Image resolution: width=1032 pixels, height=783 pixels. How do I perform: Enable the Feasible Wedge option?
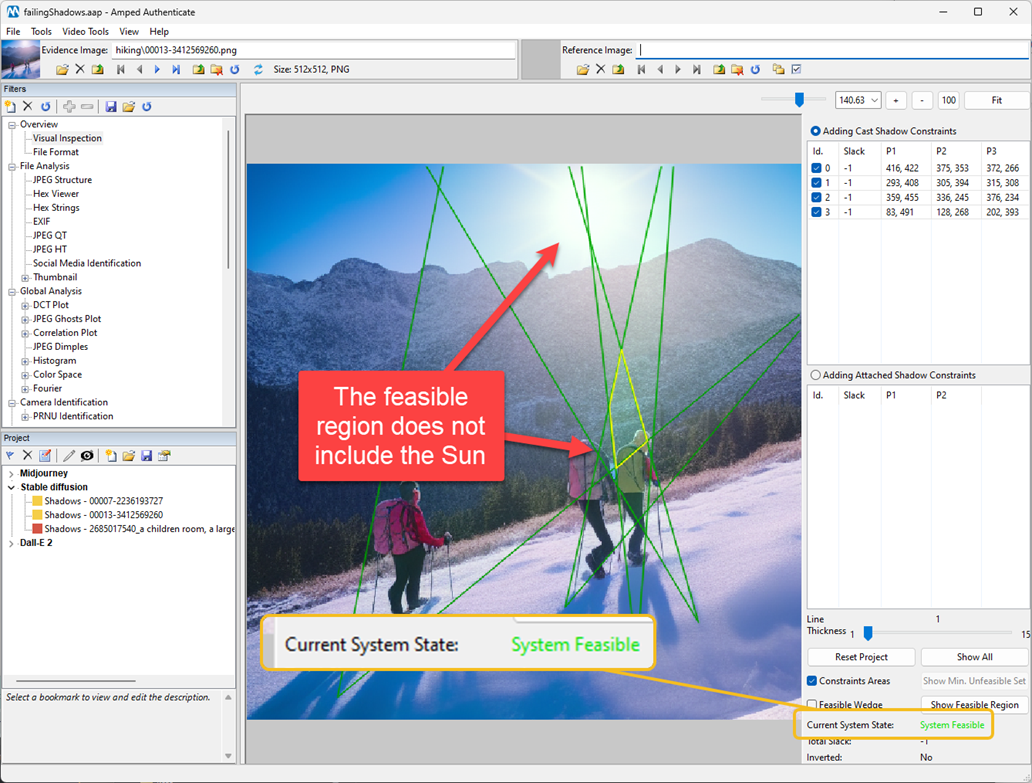(x=814, y=704)
